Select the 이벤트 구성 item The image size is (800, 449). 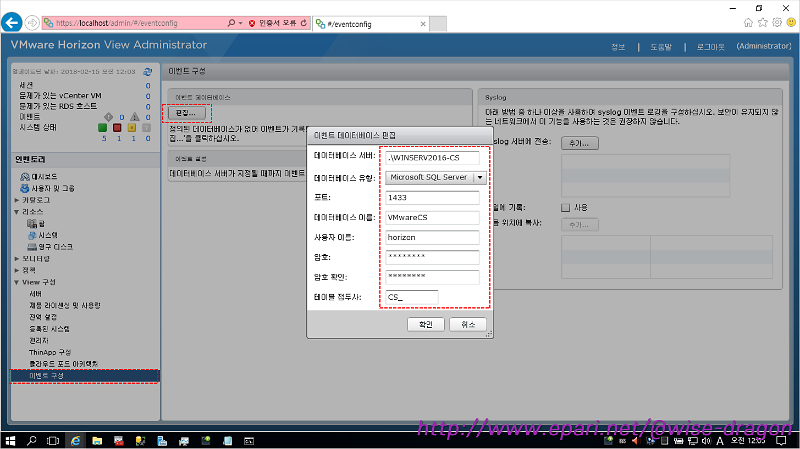point(84,376)
